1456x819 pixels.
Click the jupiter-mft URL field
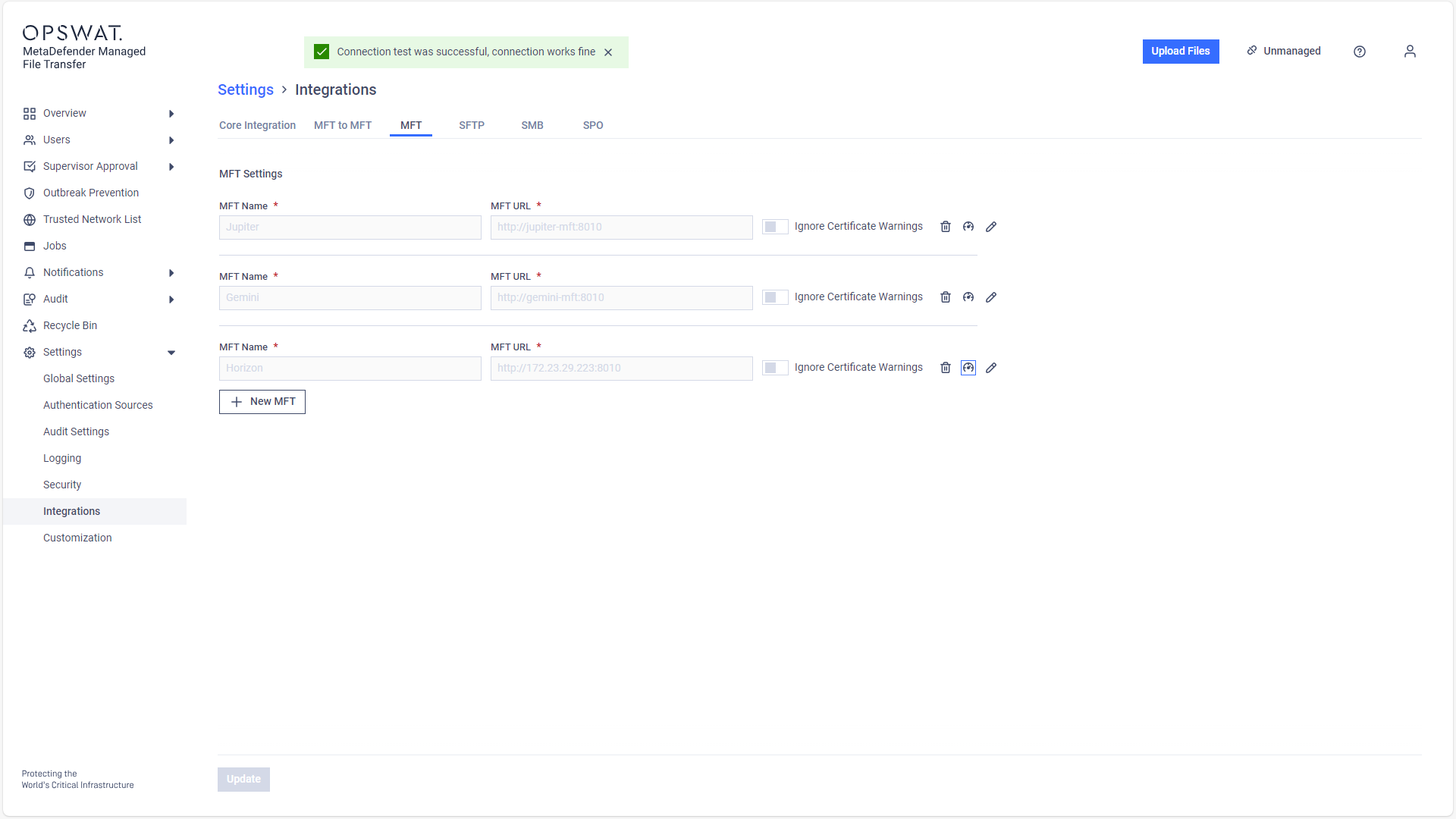(x=622, y=227)
